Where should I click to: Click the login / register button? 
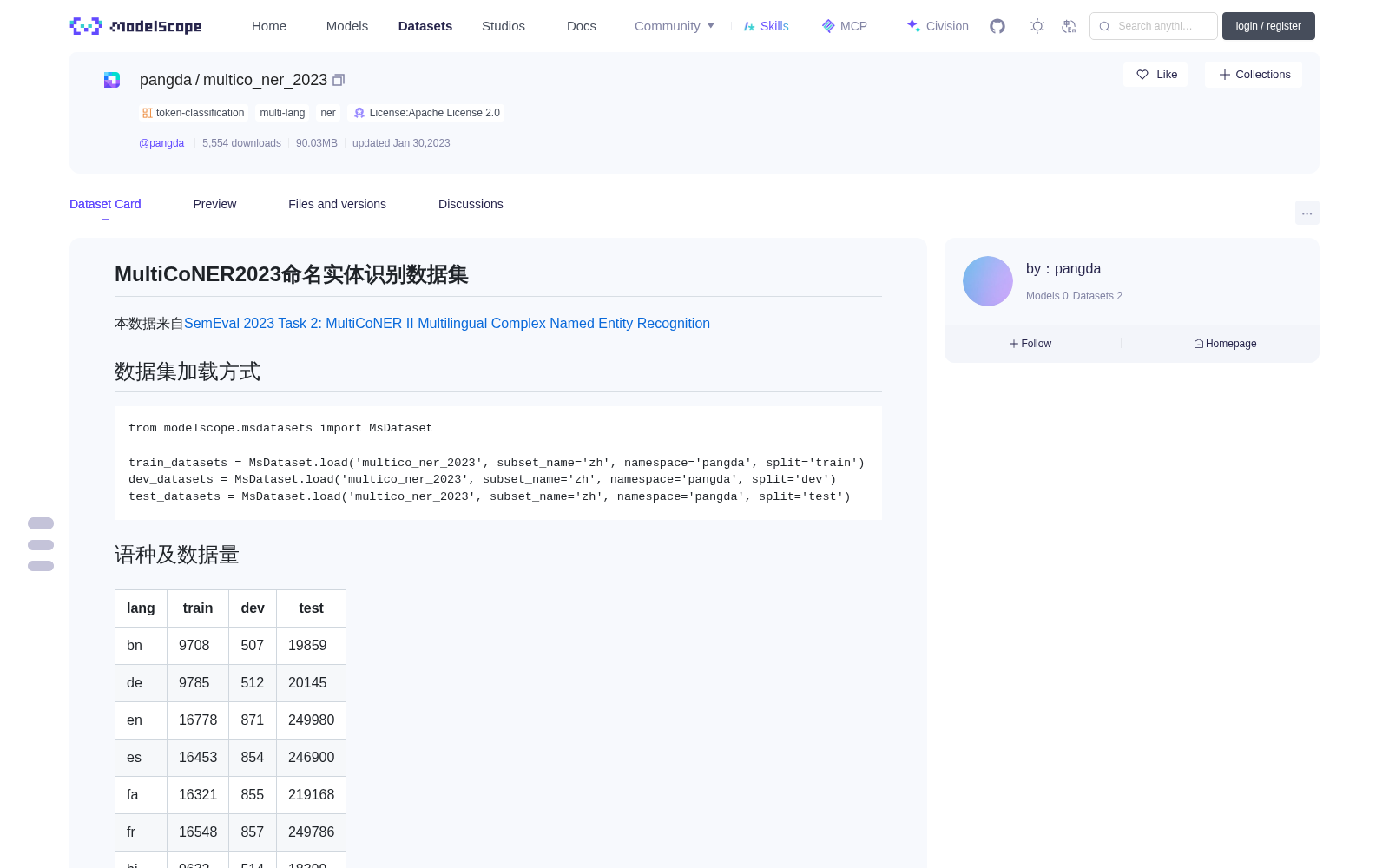point(1268,26)
